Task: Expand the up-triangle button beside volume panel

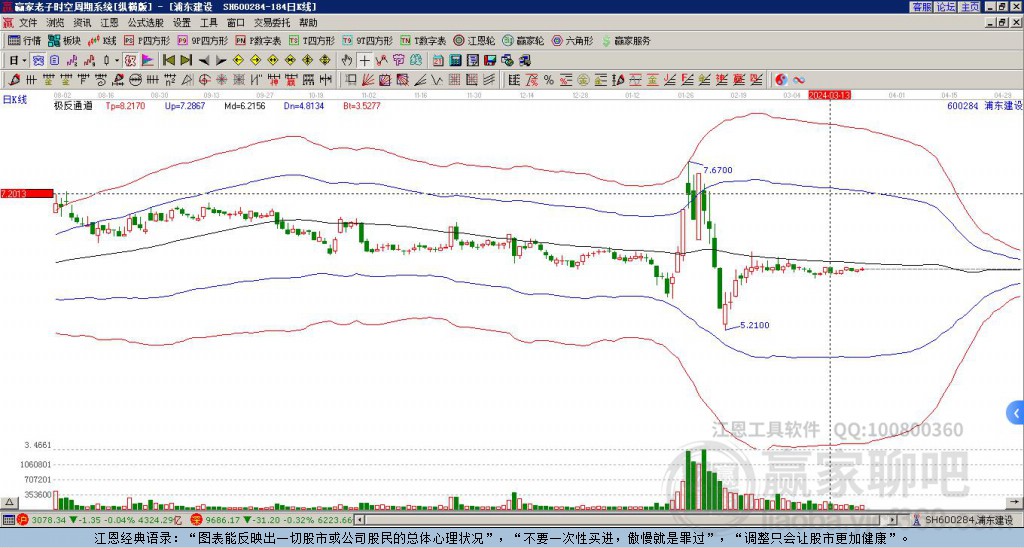Action: [9, 502]
